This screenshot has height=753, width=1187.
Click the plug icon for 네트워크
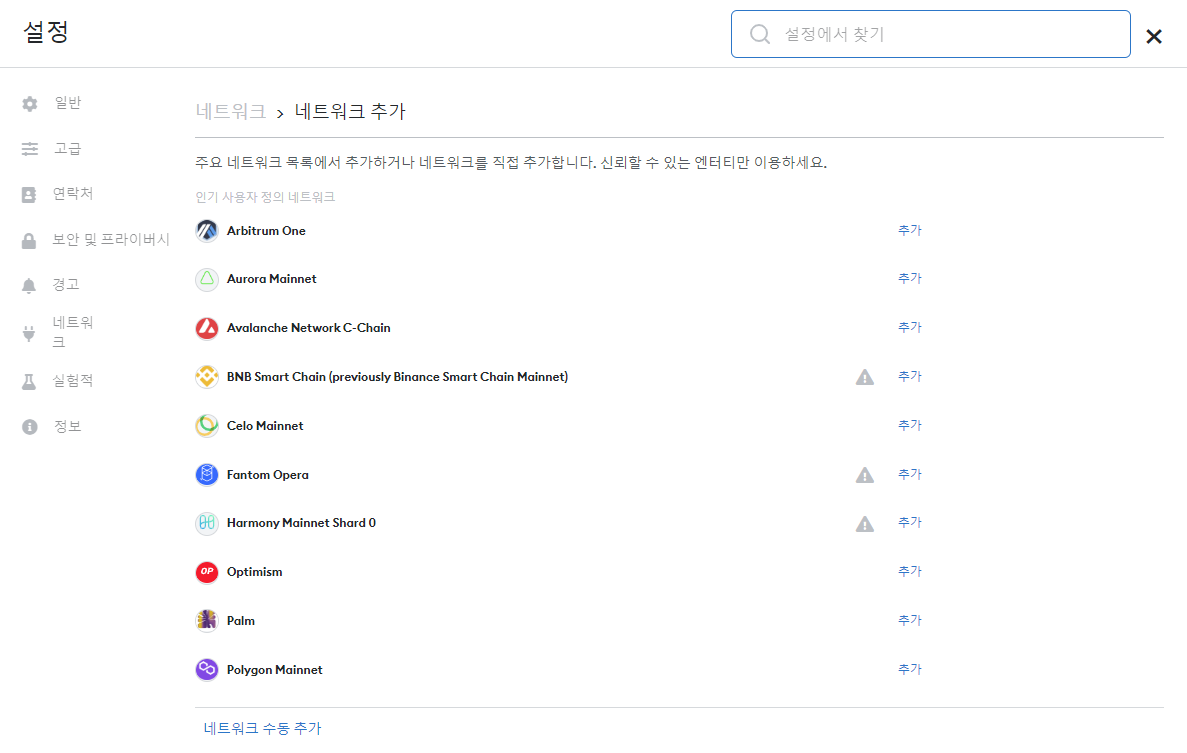29,333
